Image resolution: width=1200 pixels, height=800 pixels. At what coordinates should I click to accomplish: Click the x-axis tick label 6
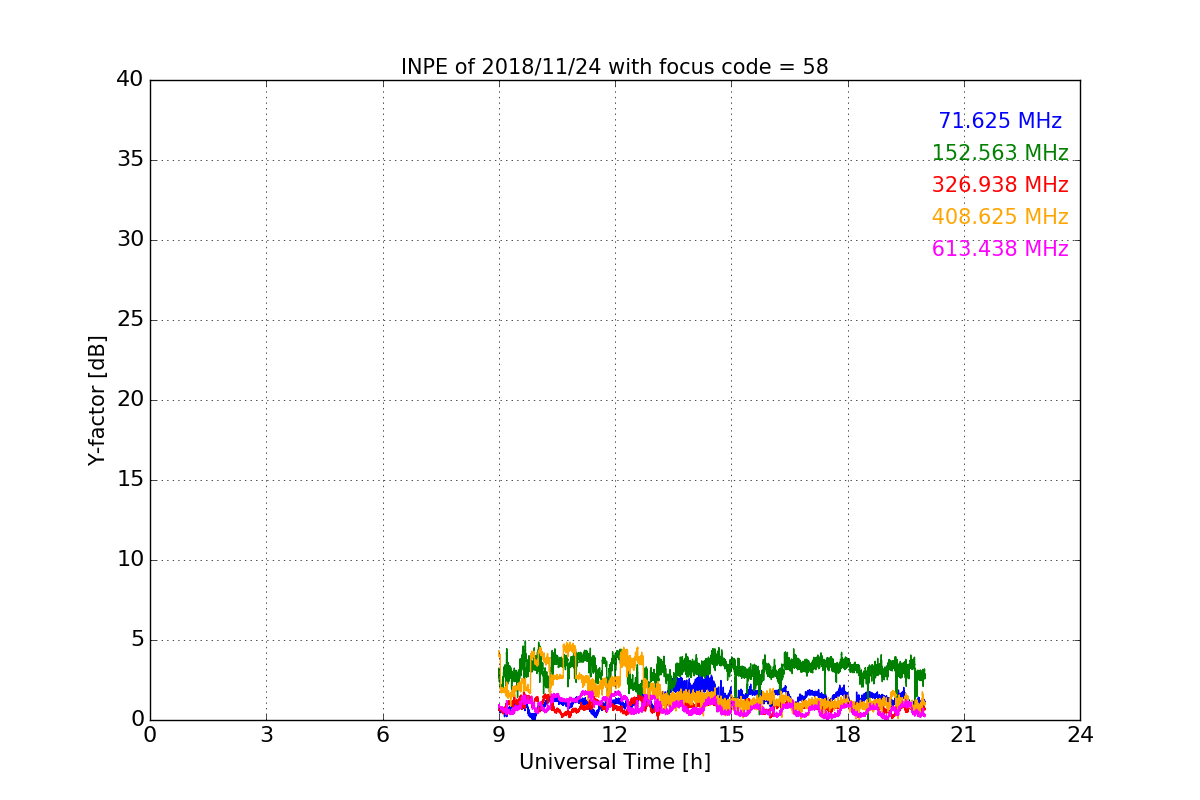(382, 734)
